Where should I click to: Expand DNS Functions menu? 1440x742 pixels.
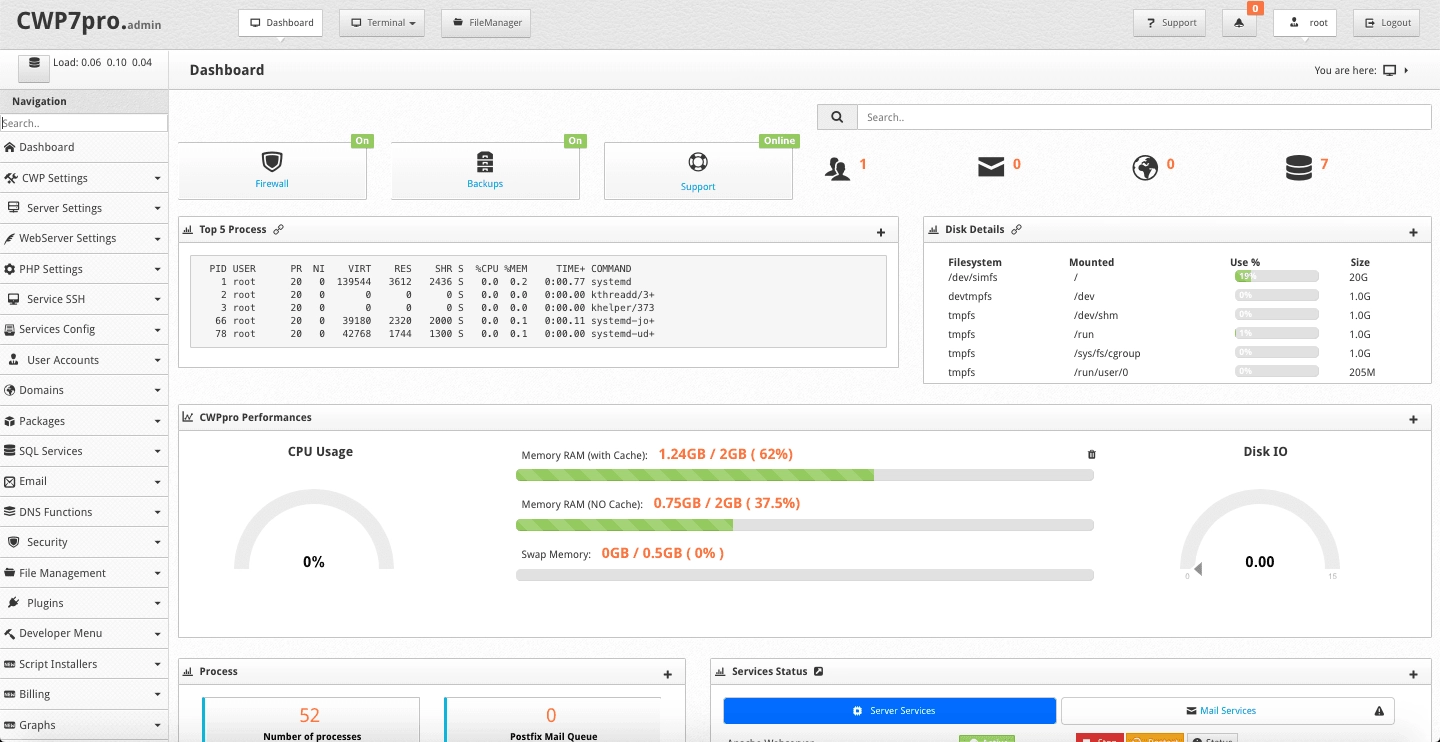coord(84,512)
